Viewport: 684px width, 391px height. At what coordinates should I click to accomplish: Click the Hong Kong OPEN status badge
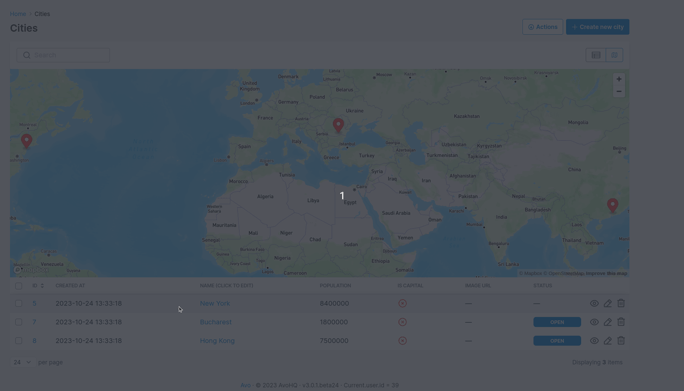557,341
